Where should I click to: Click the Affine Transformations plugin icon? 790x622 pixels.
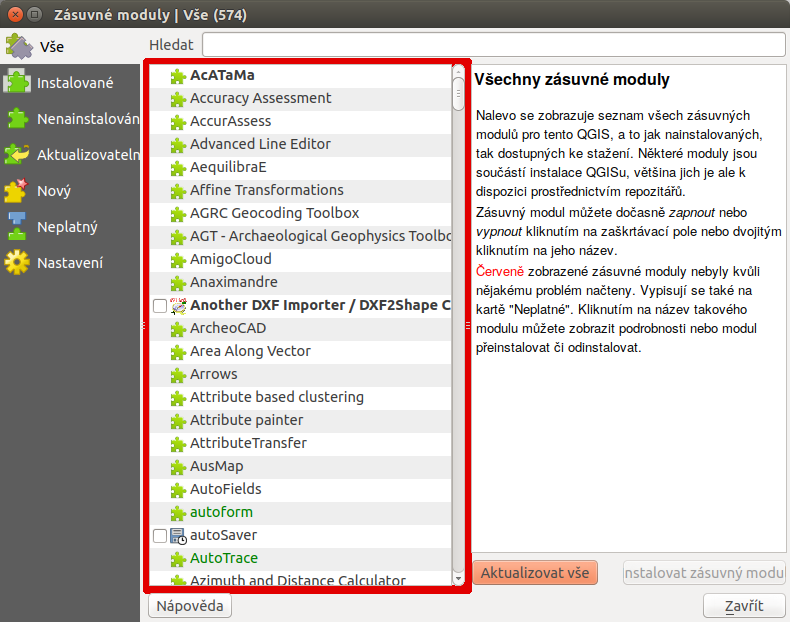tap(178, 191)
